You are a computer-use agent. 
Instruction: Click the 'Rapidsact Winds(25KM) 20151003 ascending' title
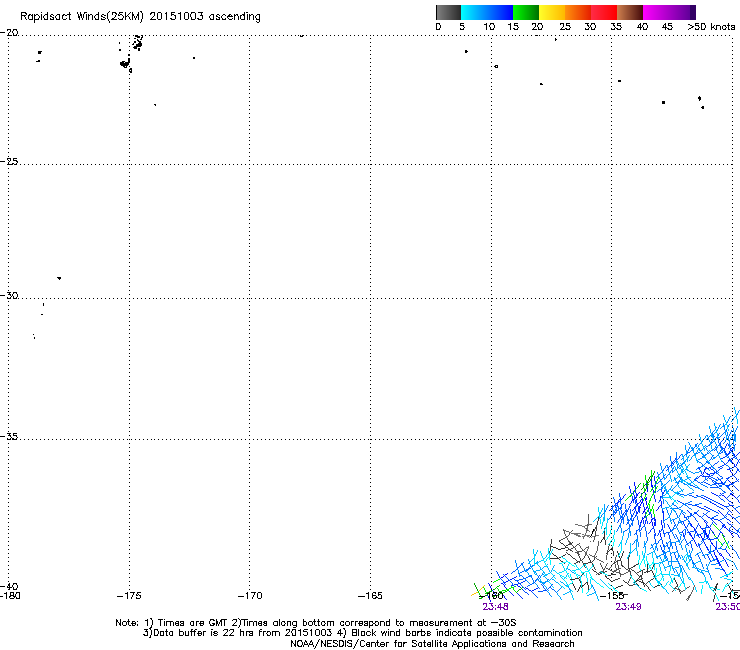[140, 17]
